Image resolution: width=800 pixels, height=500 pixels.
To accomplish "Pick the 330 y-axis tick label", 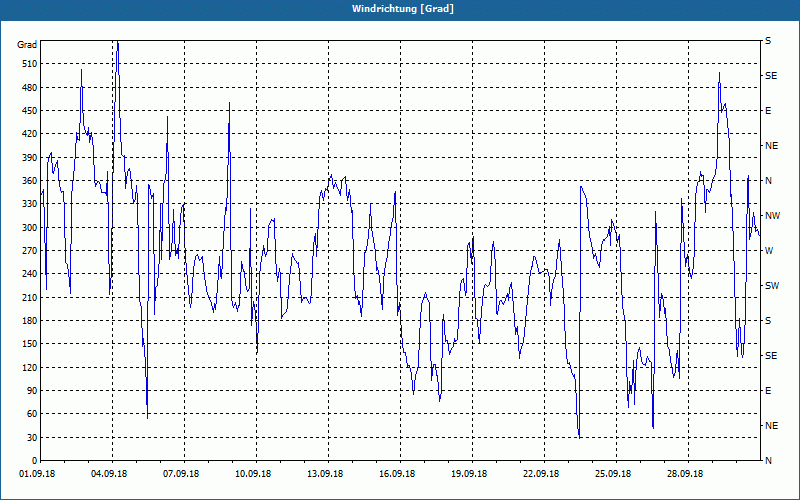I will point(29,204).
